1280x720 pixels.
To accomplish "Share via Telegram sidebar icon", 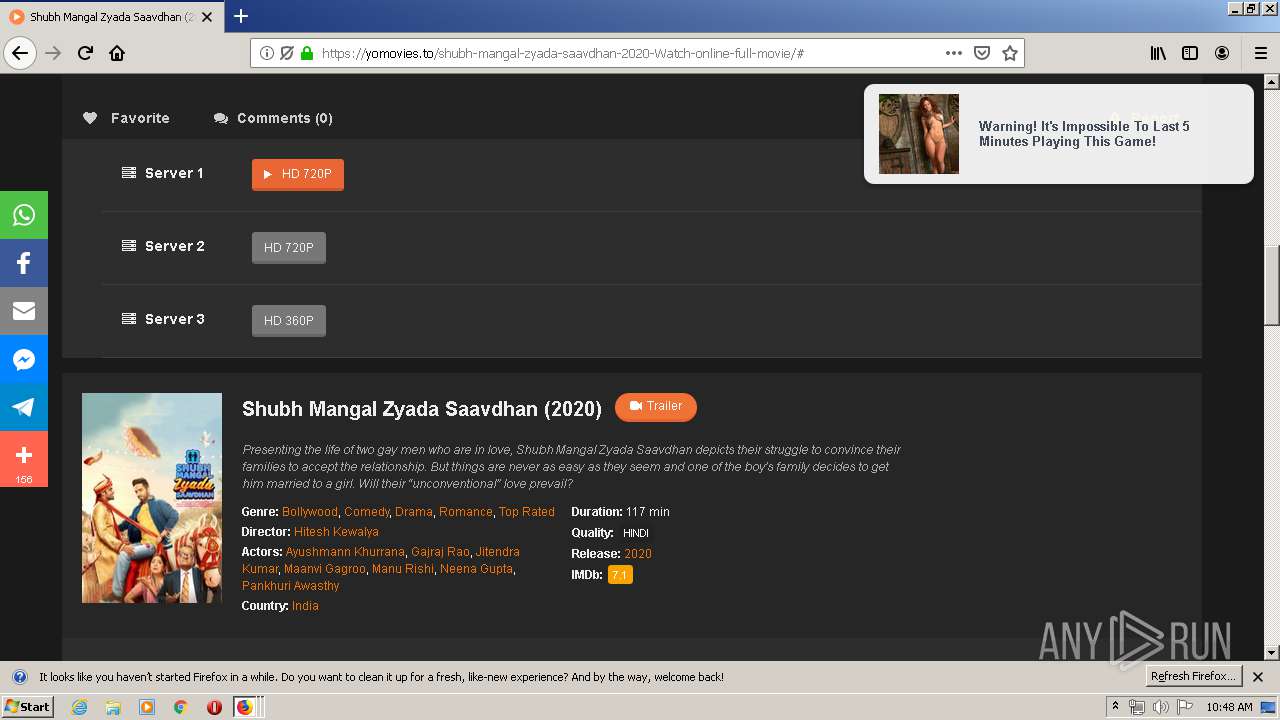I will click(24, 407).
